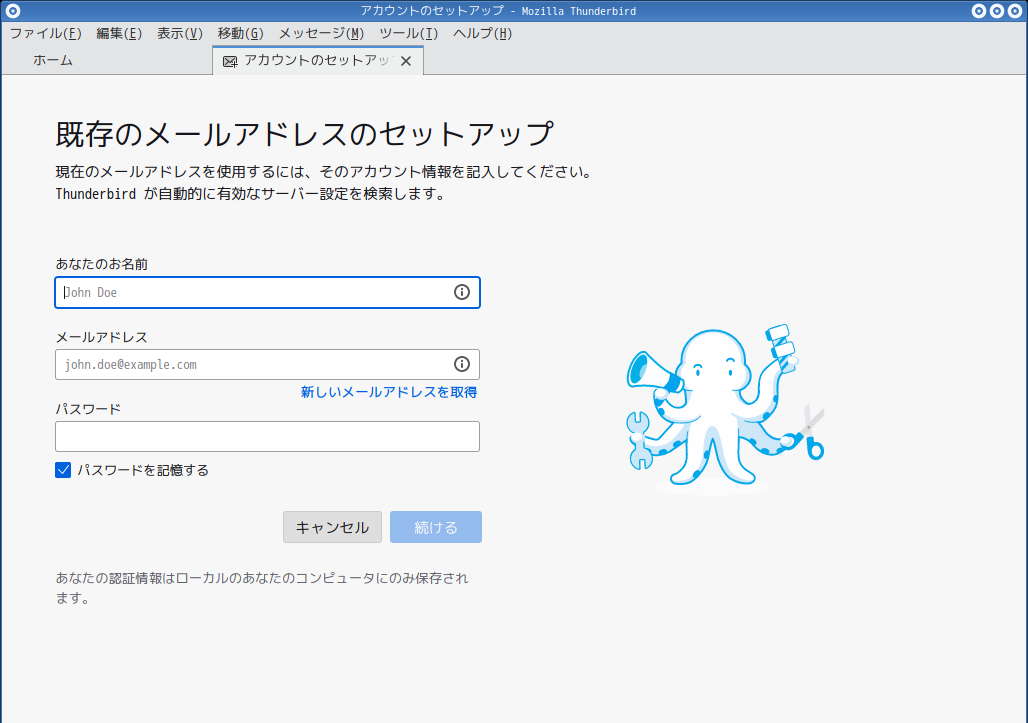Screen dimensions: 1028x723
Task: Open the 編集(E) menu
Action: pyautogui.click(x=119, y=33)
